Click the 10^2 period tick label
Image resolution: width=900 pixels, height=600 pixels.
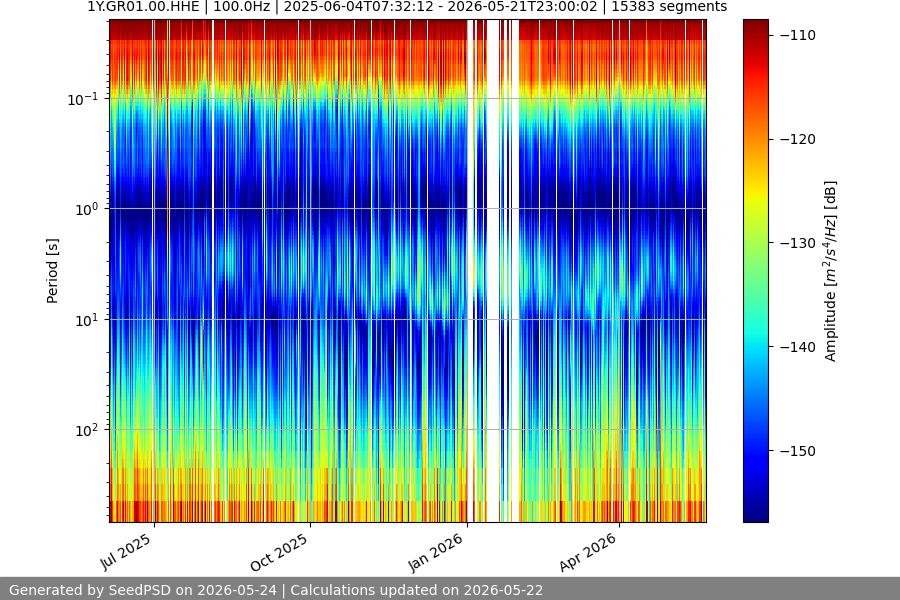(86, 431)
